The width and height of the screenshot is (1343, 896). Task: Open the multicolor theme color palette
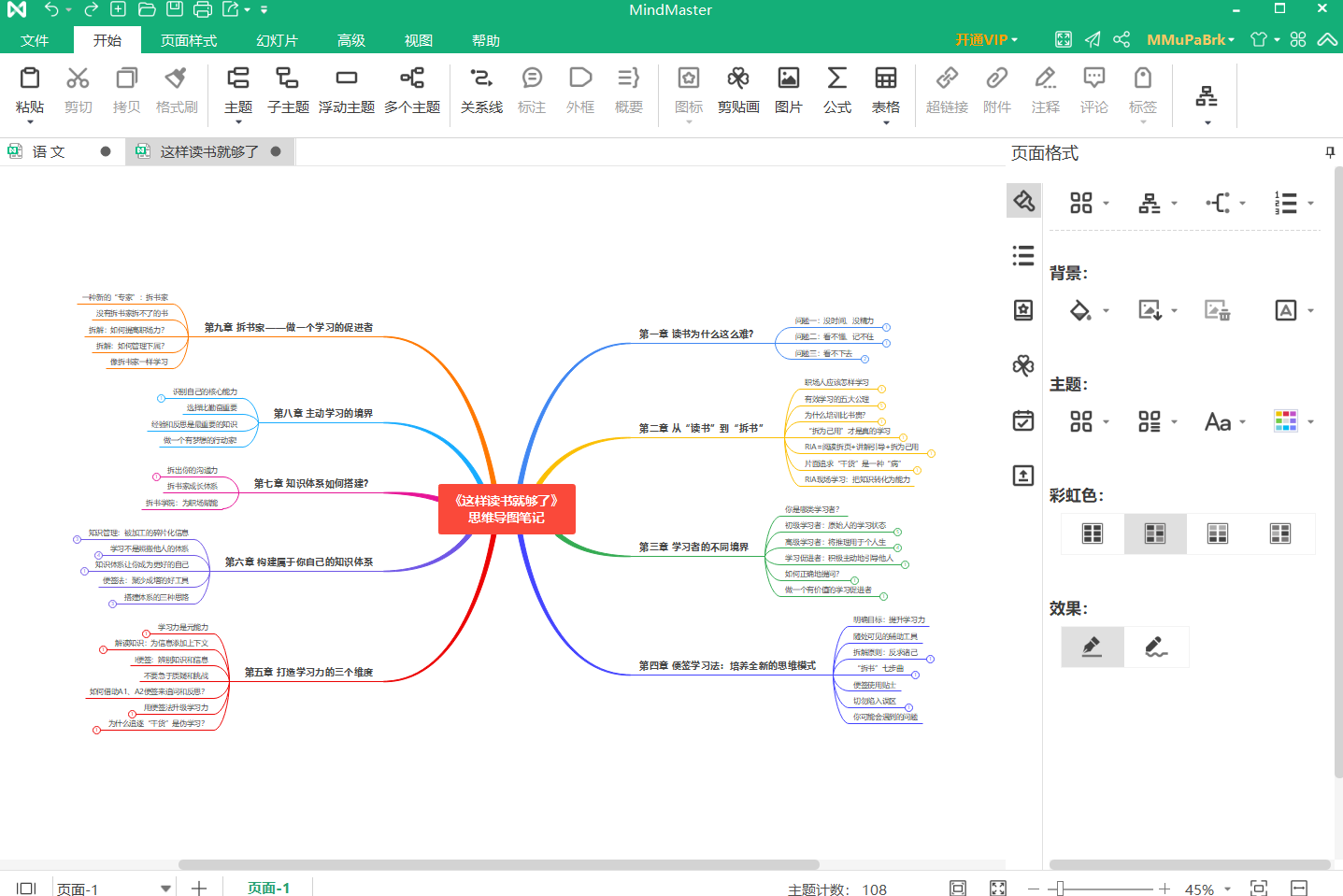1286,421
